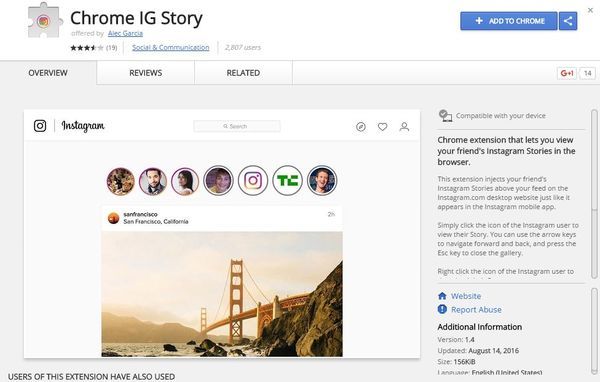Click the Search field in the Instagram preview
The image size is (600, 382).
click(237, 126)
